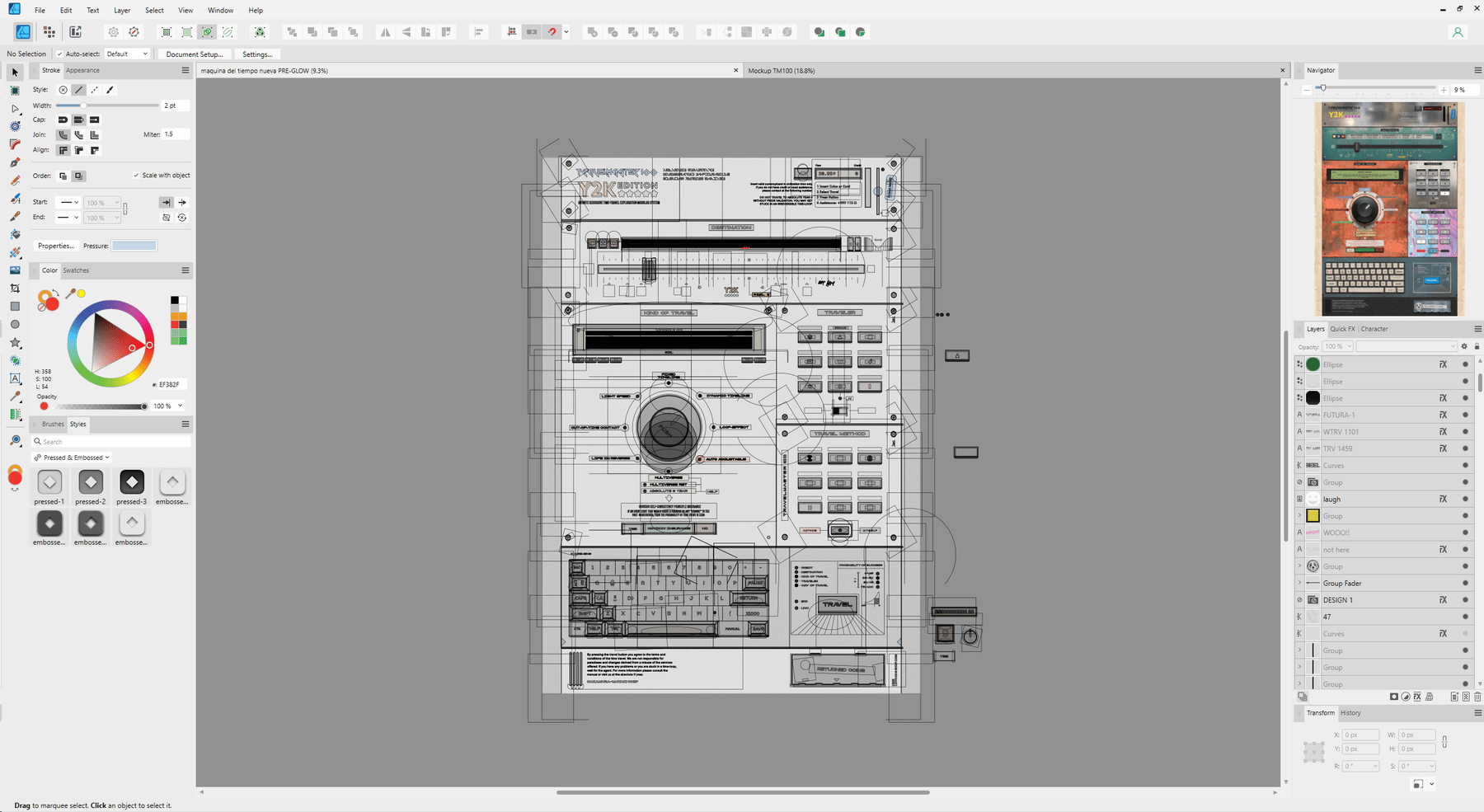Choose the solid line stroke style
Screen dimensions: 1484x812
(78, 90)
